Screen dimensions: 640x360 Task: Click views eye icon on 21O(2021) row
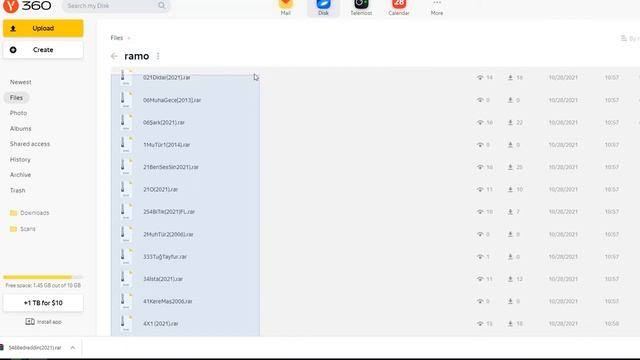pyautogui.click(x=480, y=189)
